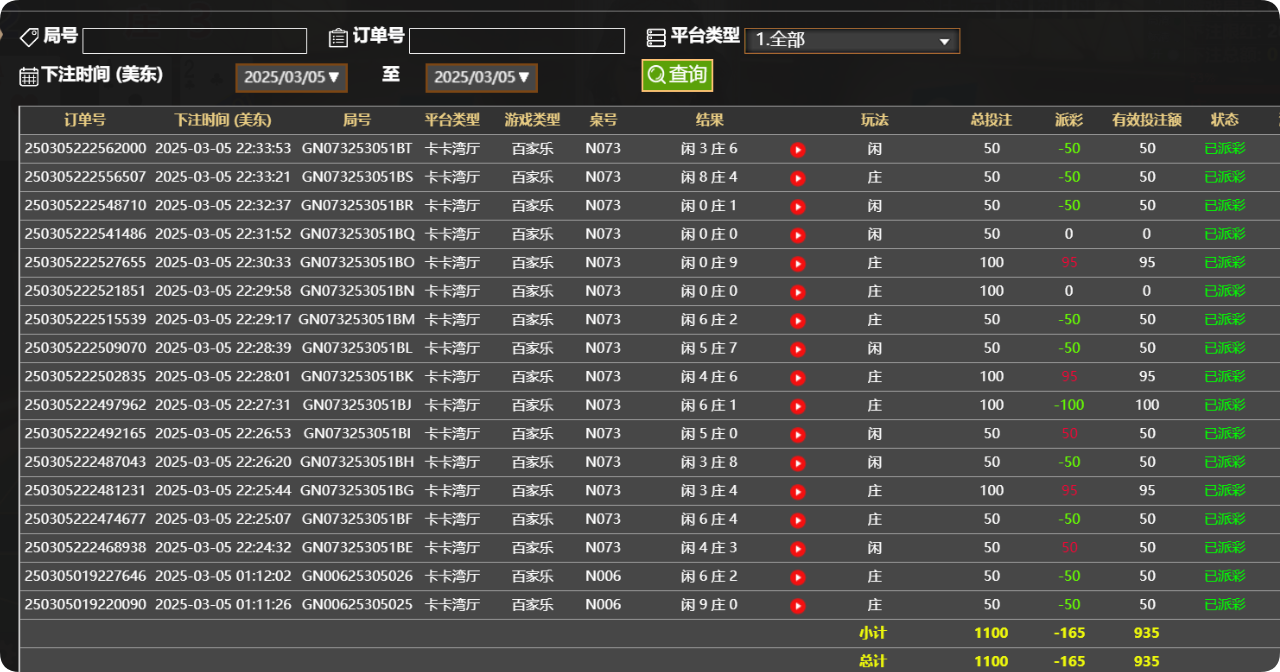Open the end date picker after 至
The image size is (1280, 672).
point(481,77)
